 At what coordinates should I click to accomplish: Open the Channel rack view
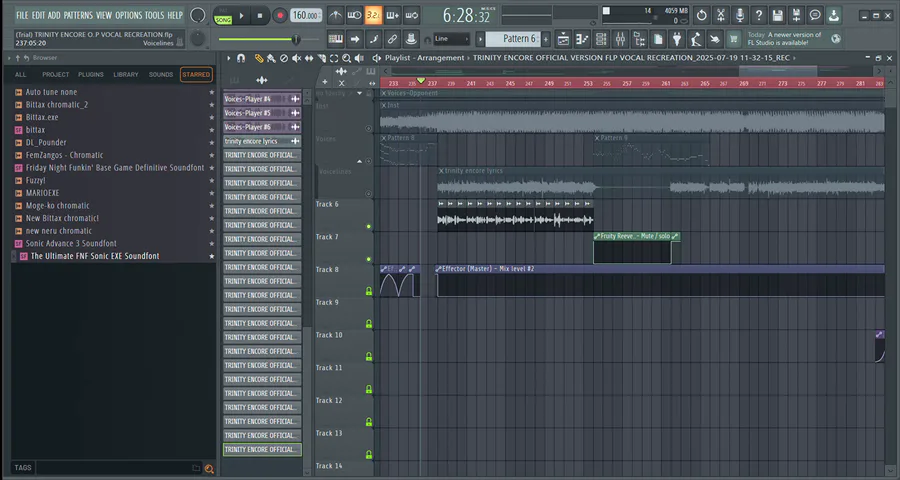601,39
